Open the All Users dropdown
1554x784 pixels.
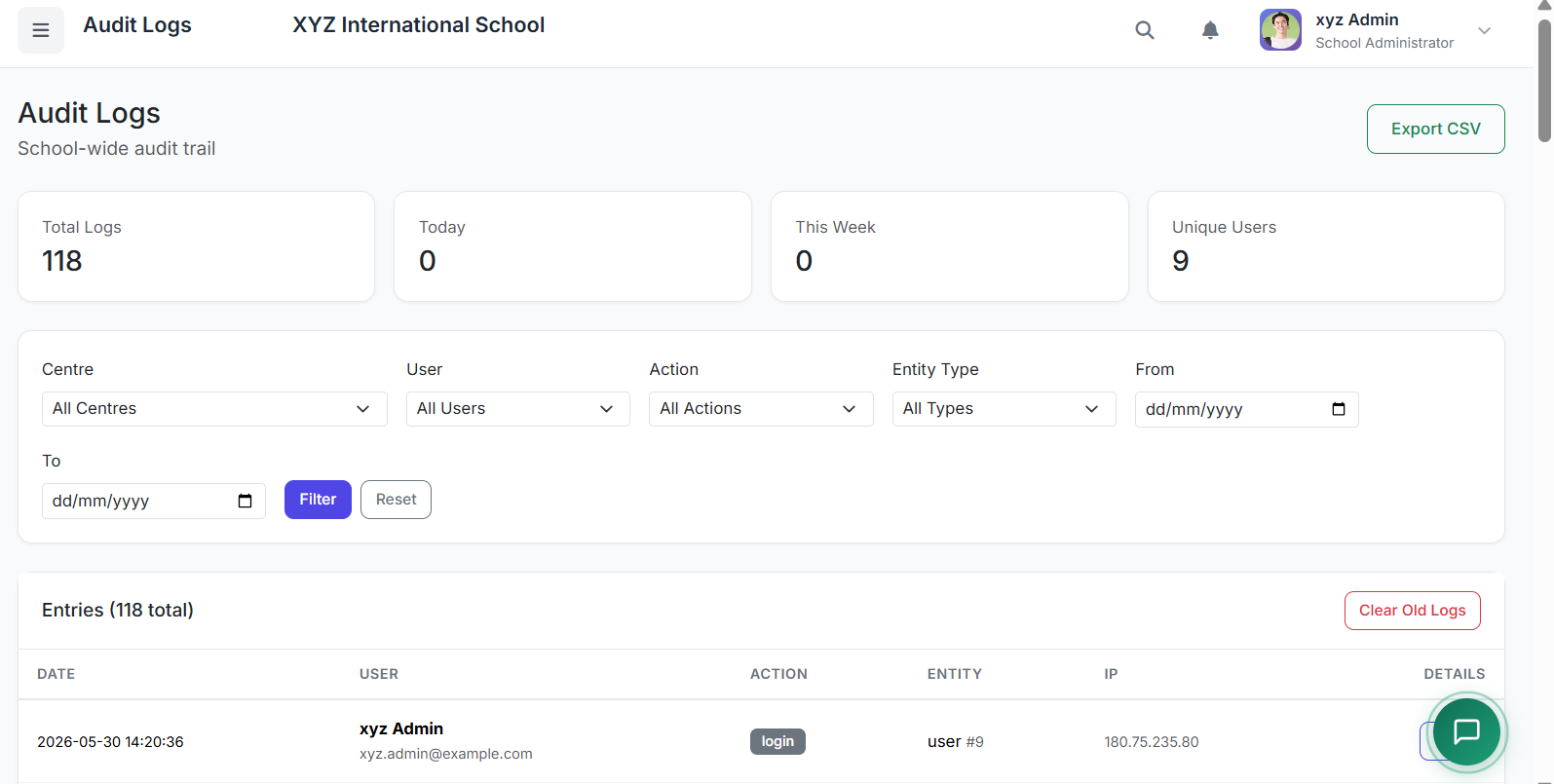coord(518,409)
